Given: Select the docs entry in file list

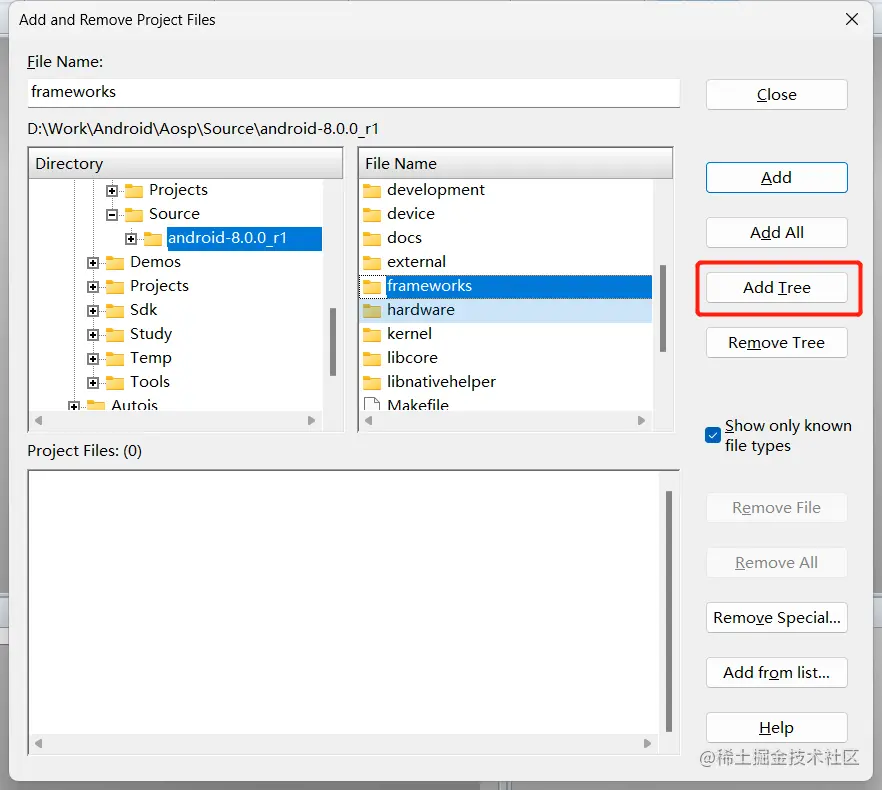Looking at the screenshot, I should click(404, 237).
